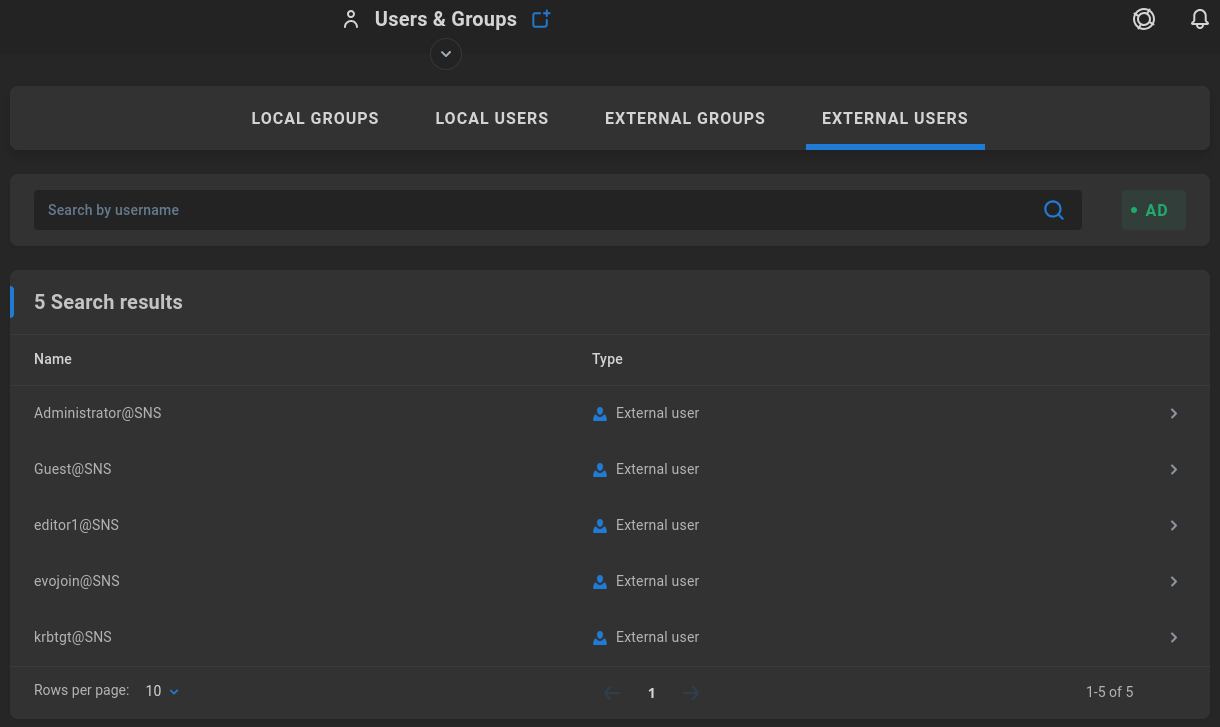Click the user icon beside Users & Groups

(x=350, y=19)
